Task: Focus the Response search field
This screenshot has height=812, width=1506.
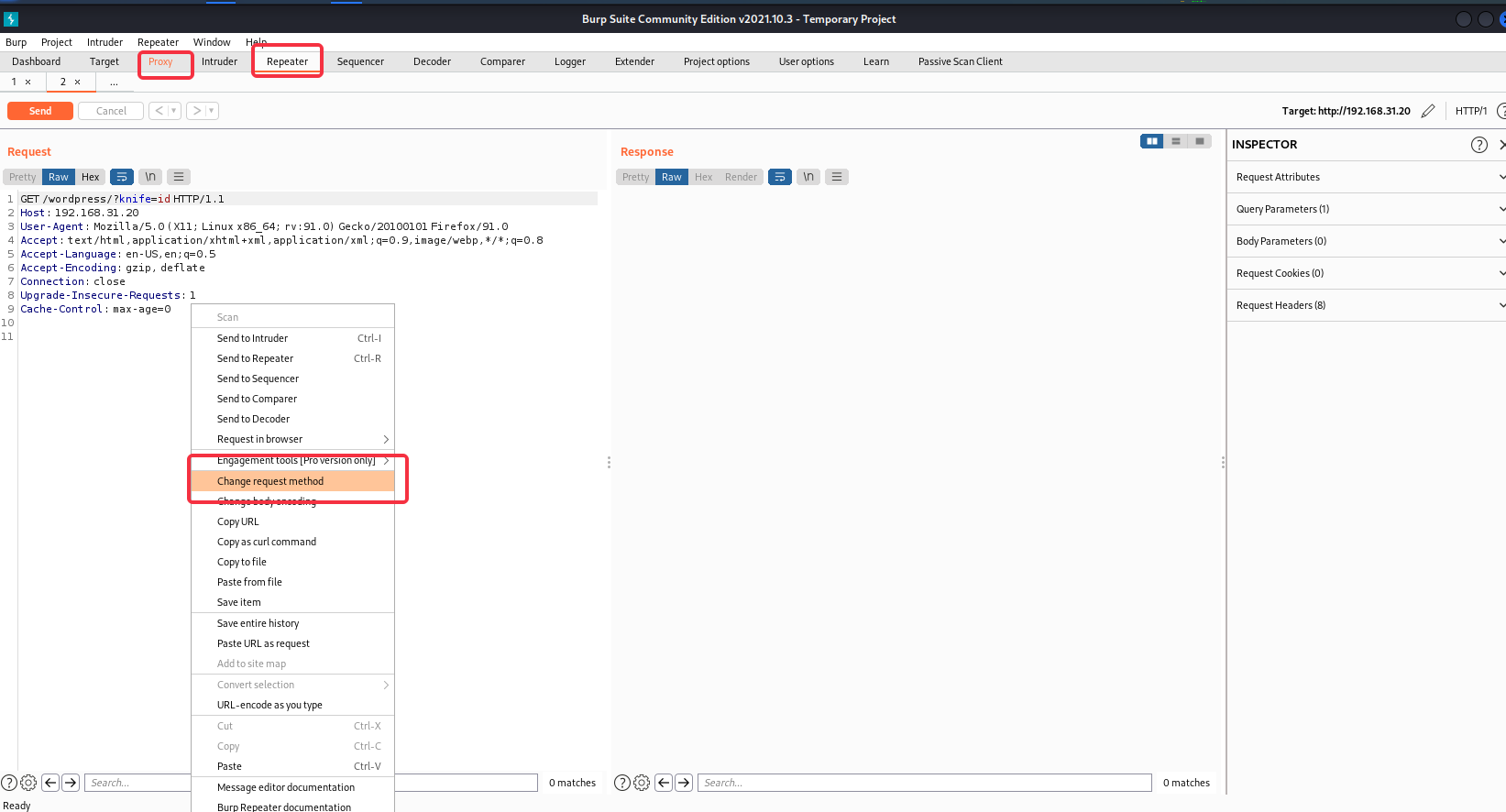Action: pyautogui.click(x=925, y=783)
